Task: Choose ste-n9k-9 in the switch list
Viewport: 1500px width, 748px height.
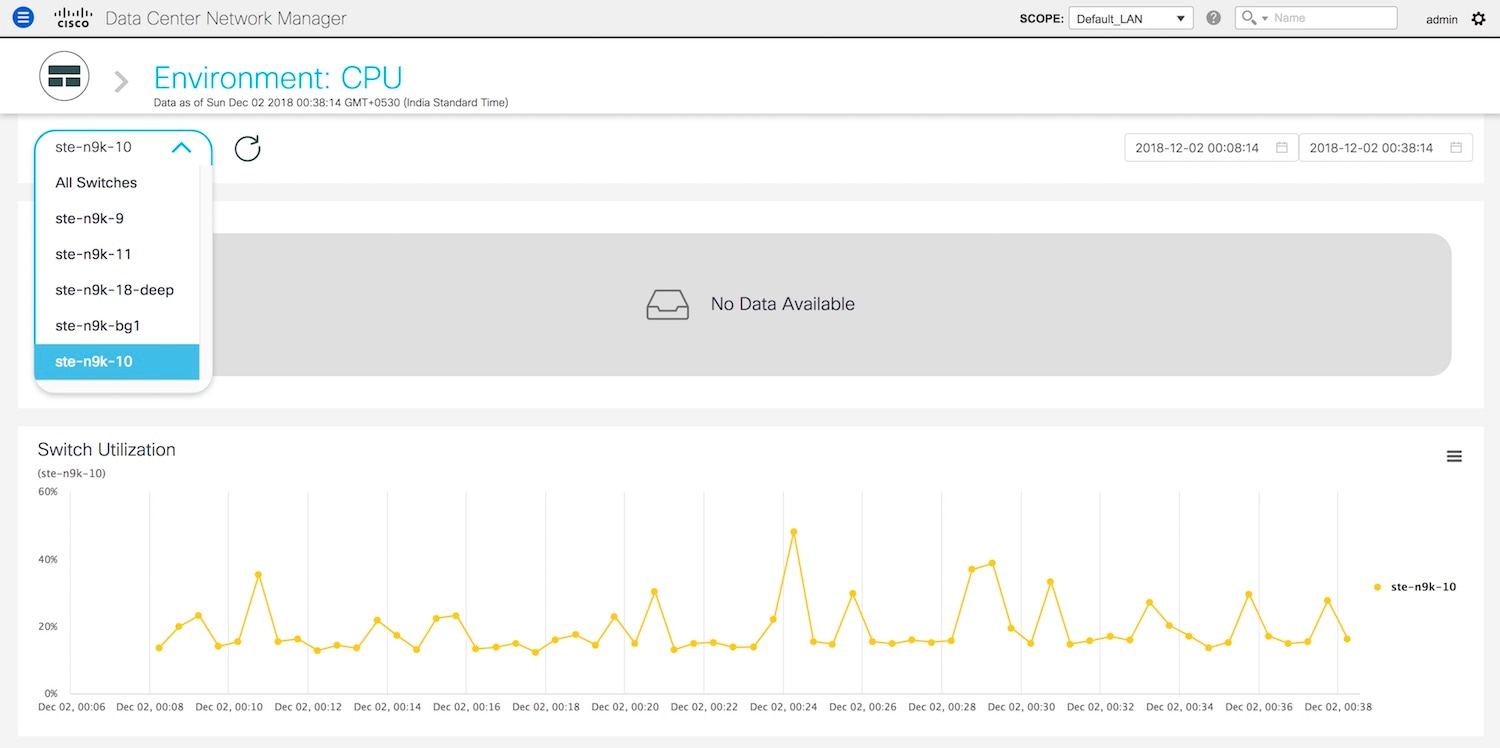Action: tap(90, 218)
